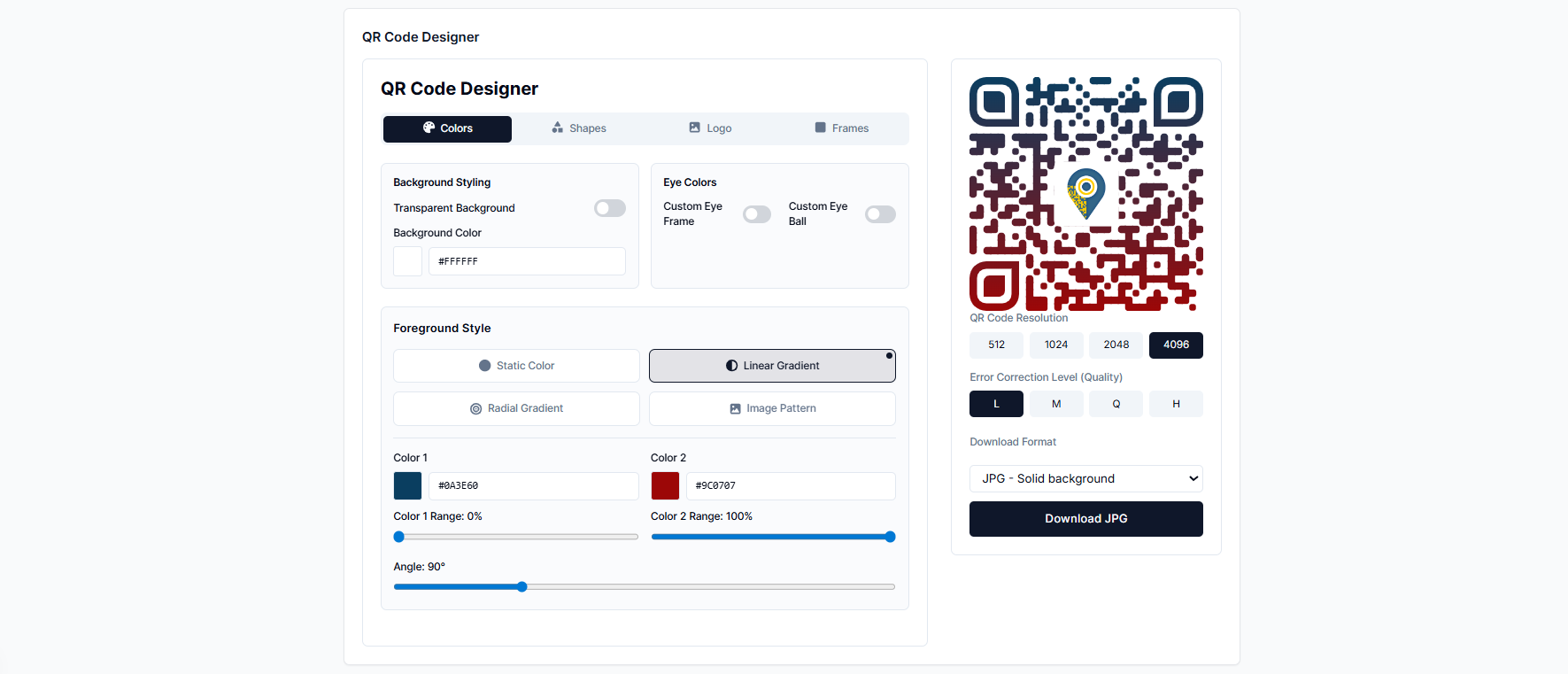Image resolution: width=1568 pixels, height=674 pixels.
Task: Switch to the Shapes tab
Action: coord(578,128)
